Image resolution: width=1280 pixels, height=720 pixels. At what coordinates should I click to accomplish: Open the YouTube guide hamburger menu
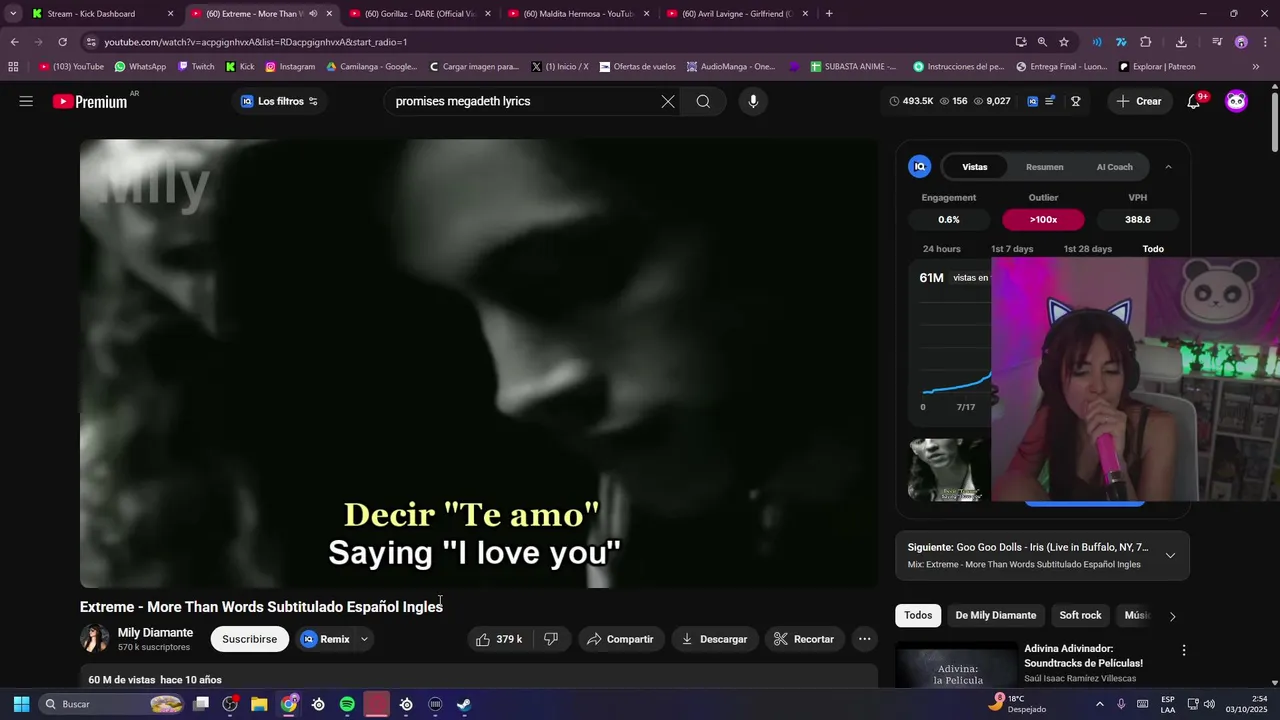(26, 101)
